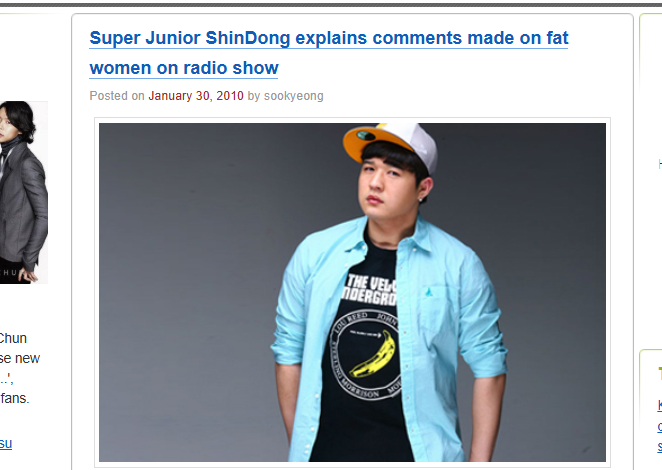Click the 'women on radio show' title line

[x=184, y=68]
